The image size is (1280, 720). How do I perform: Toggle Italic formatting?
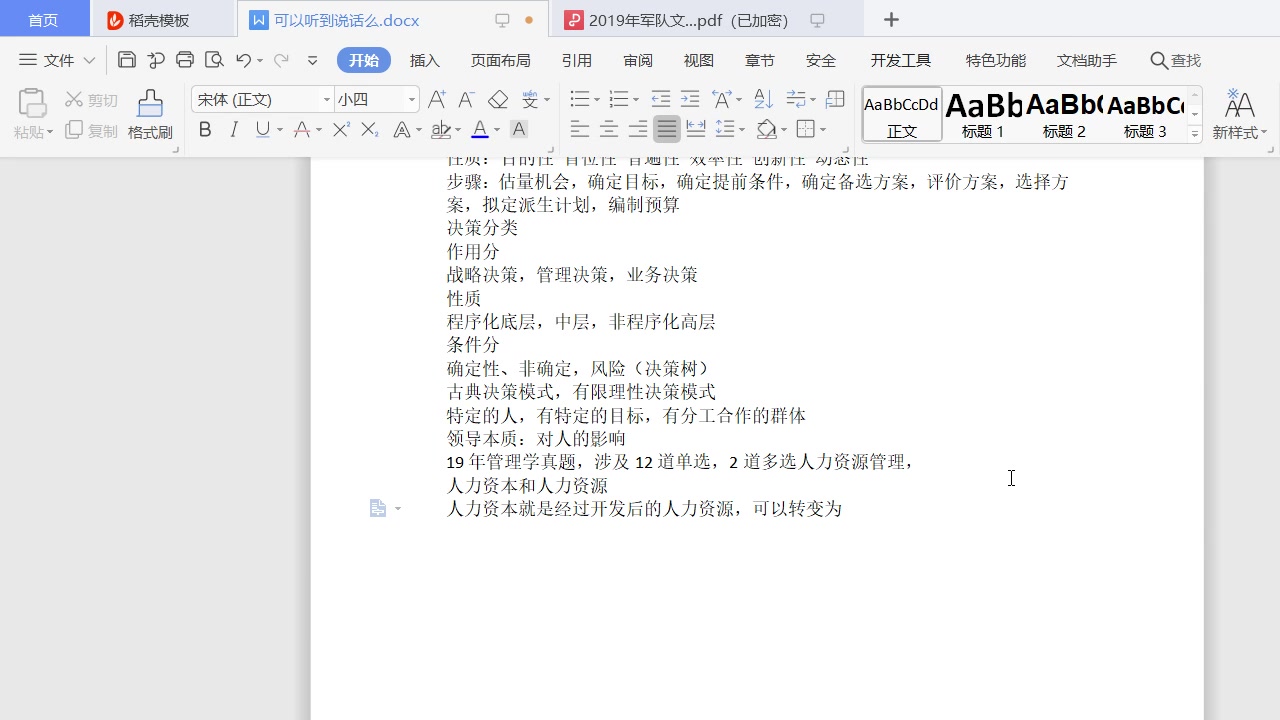(x=234, y=129)
